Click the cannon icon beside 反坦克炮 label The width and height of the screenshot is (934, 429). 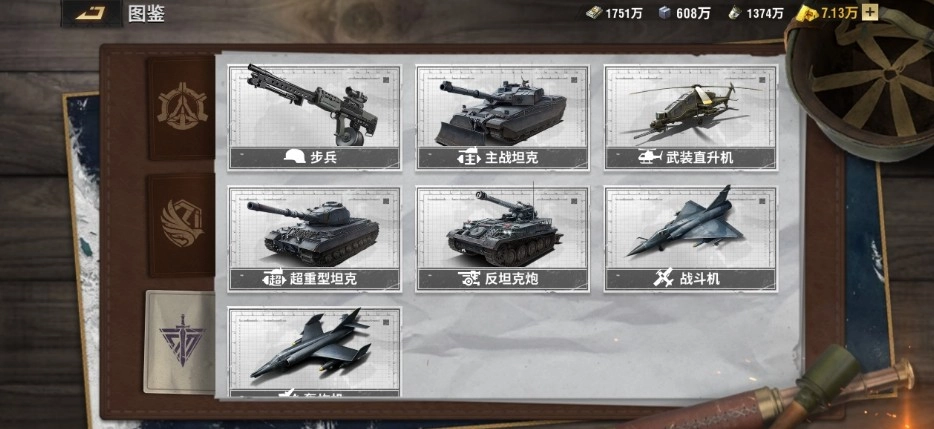[469, 278]
